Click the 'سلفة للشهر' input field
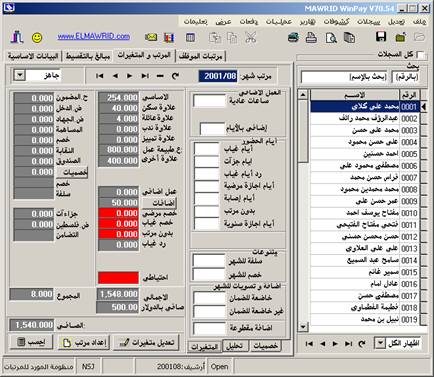This screenshot has height=377, width=434. [x=209, y=261]
